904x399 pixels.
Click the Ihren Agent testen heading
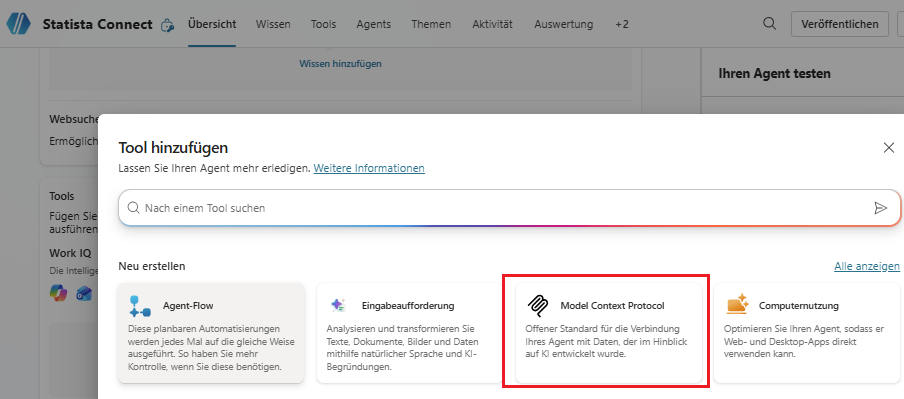point(774,73)
